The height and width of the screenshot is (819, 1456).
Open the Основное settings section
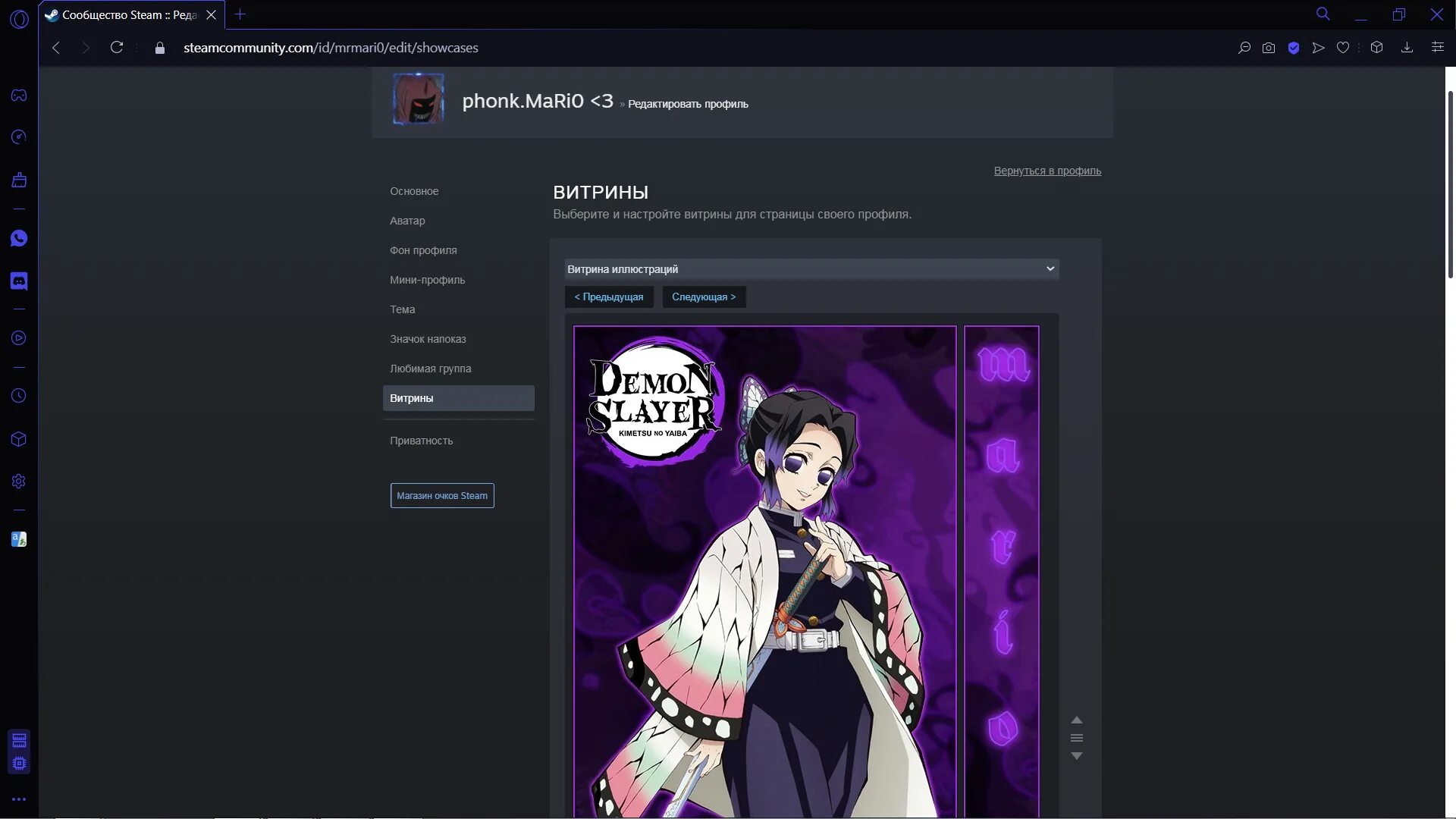pyautogui.click(x=414, y=191)
